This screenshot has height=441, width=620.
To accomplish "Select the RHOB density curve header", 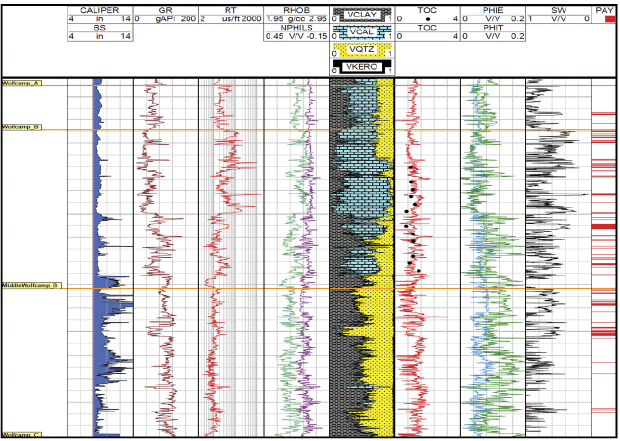I will click(297, 8).
